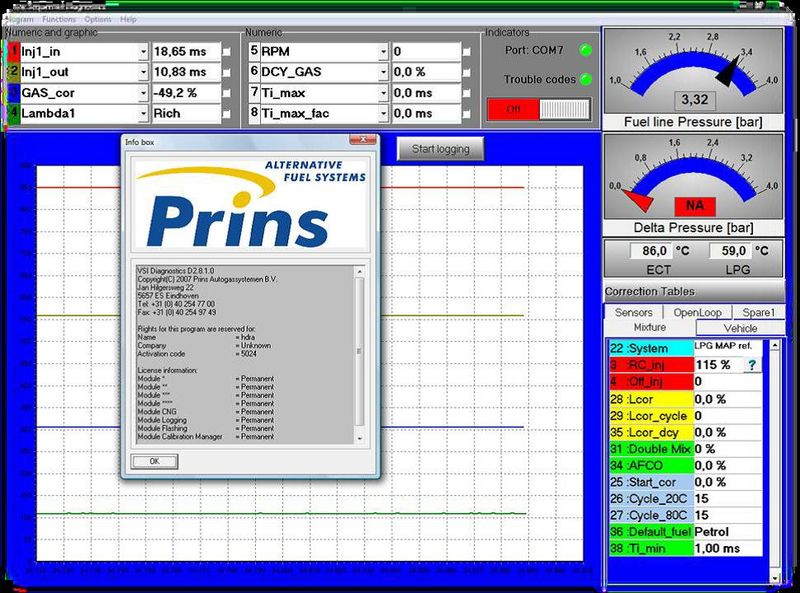
Task: Open the GAS_cor channel dropdown
Action: tap(143, 93)
